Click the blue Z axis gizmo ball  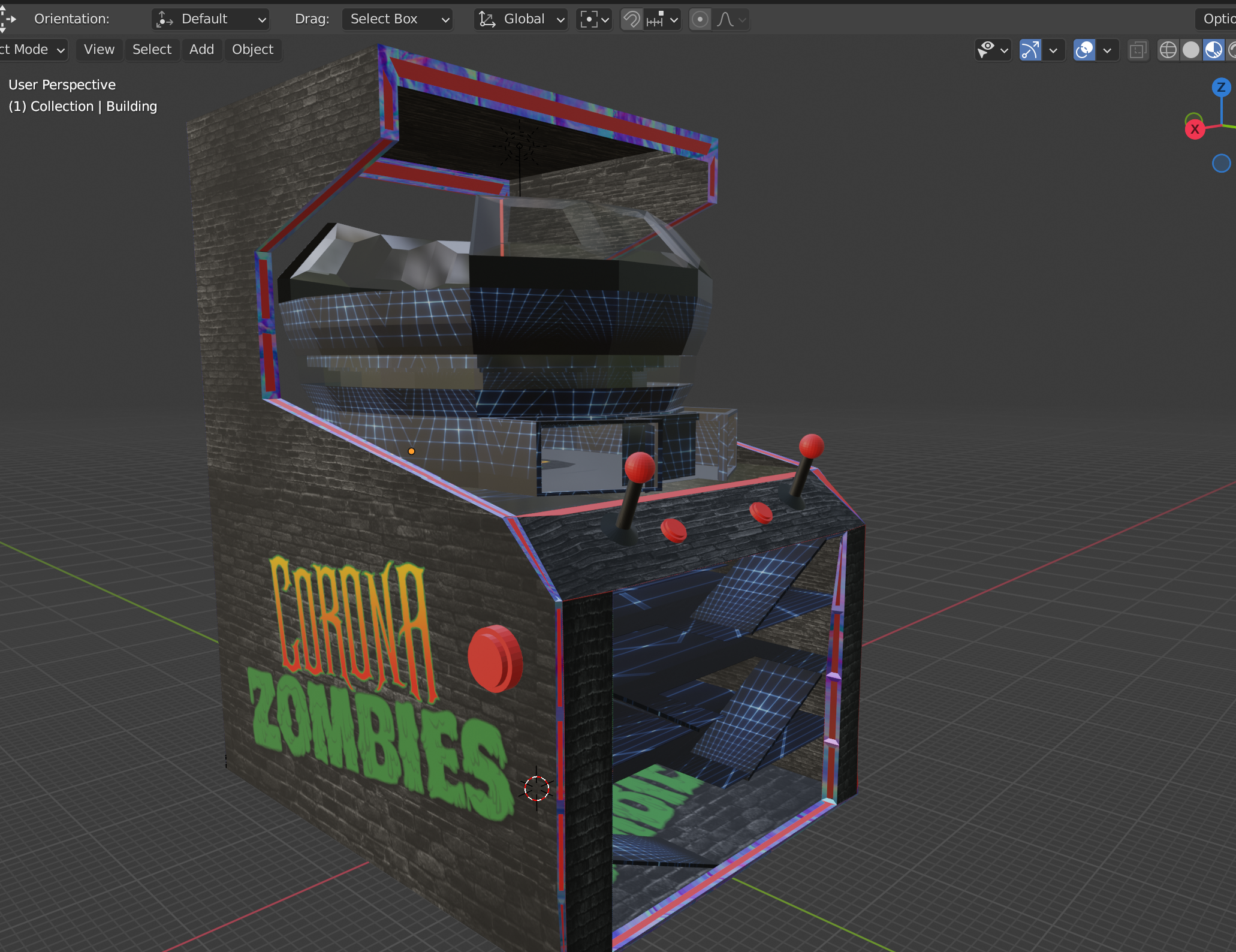[x=1221, y=88]
